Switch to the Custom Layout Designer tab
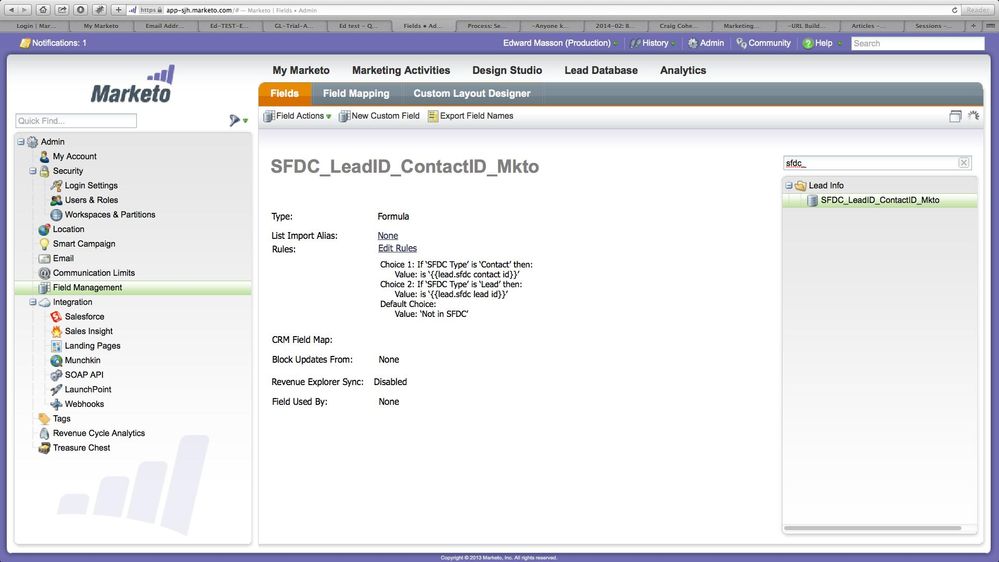Screen dimensions: 999x562 pyautogui.click(x=471, y=93)
